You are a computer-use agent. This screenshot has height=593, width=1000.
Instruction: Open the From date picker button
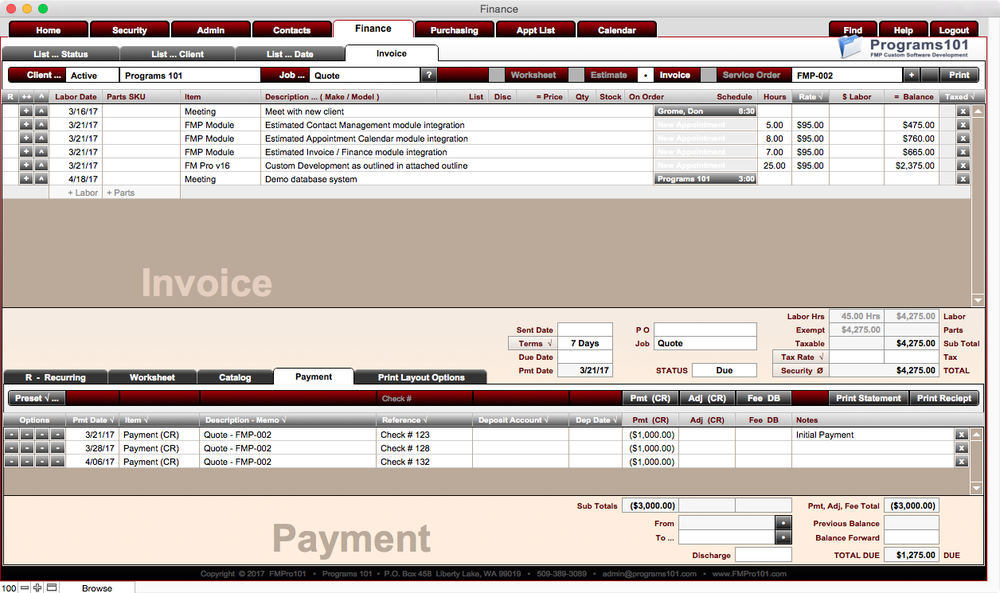783,523
